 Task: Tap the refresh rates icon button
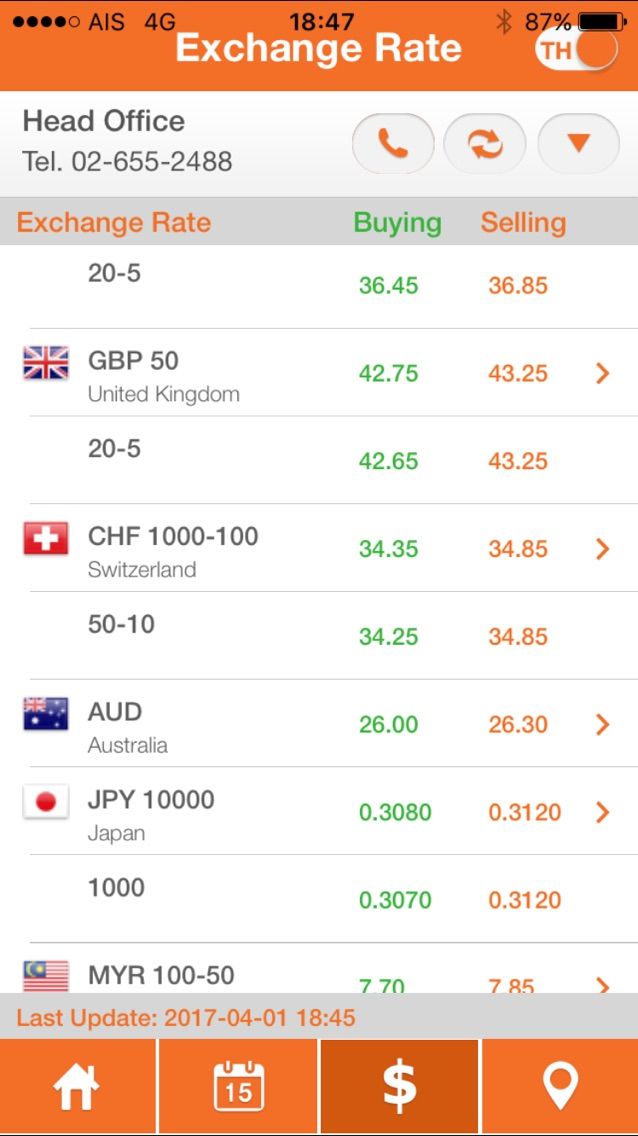(485, 144)
